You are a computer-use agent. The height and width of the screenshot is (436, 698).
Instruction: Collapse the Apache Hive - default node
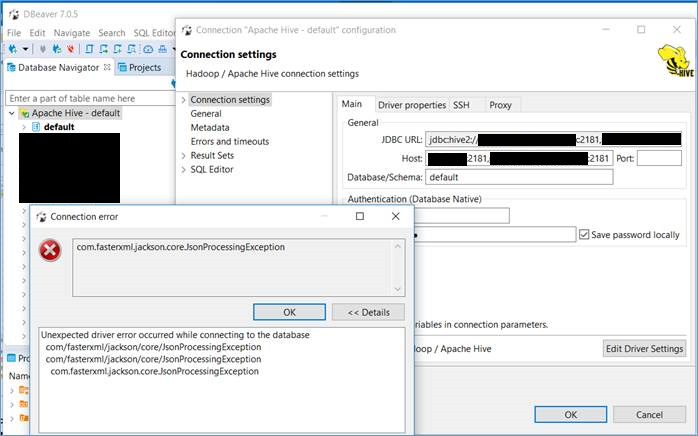click(x=12, y=113)
